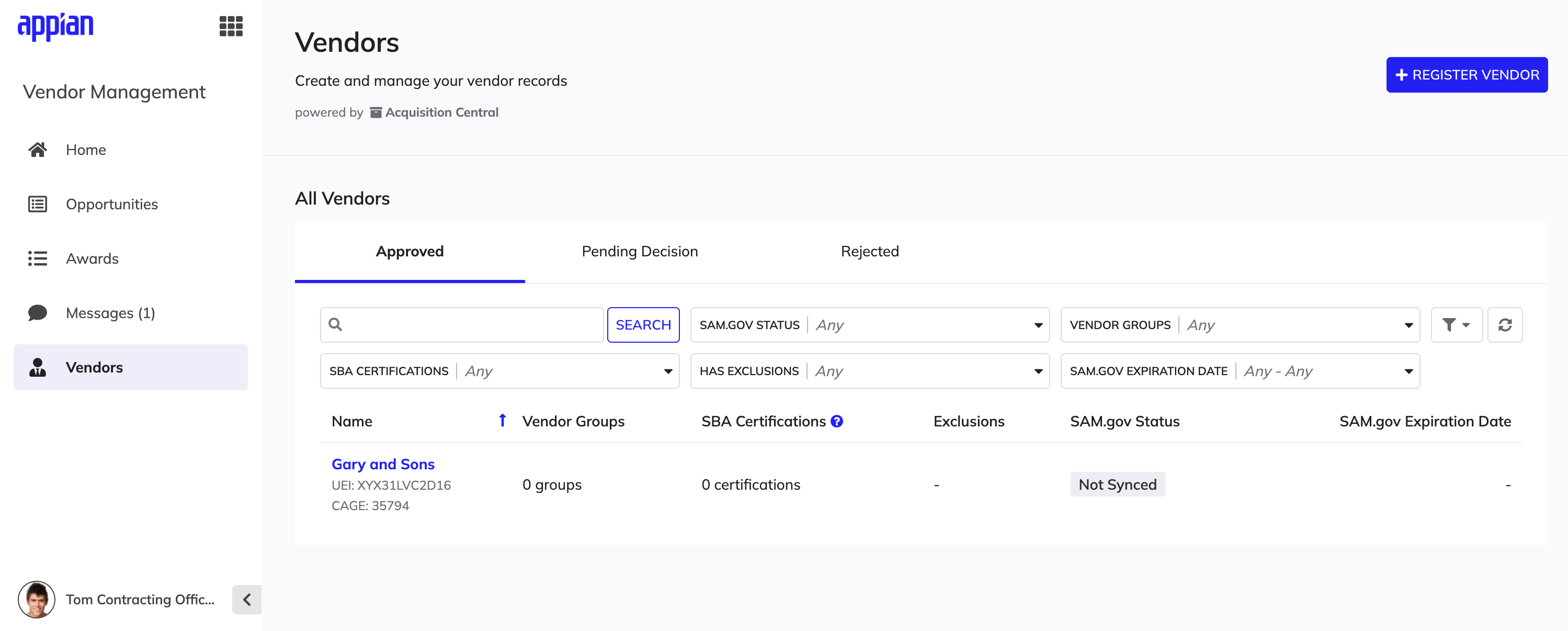Viewport: 1568px width, 631px height.
Task: Open the app grid navigation menu
Action: pyautogui.click(x=231, y=26)
